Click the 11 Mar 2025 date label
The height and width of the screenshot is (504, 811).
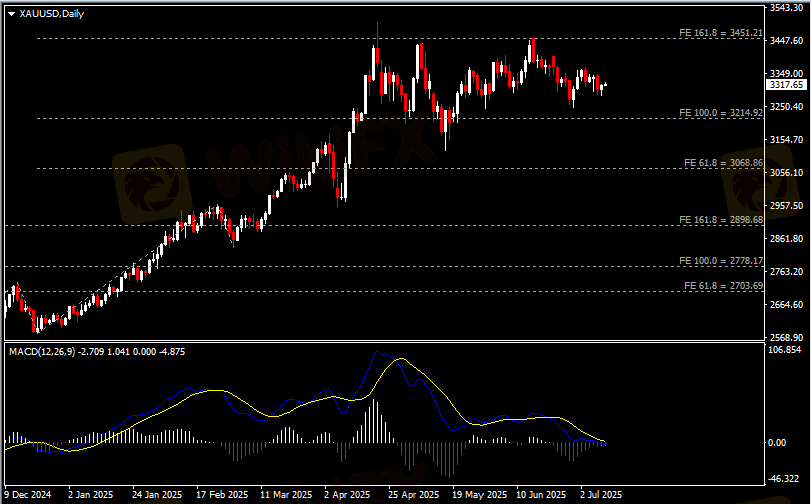pos(286,495)
